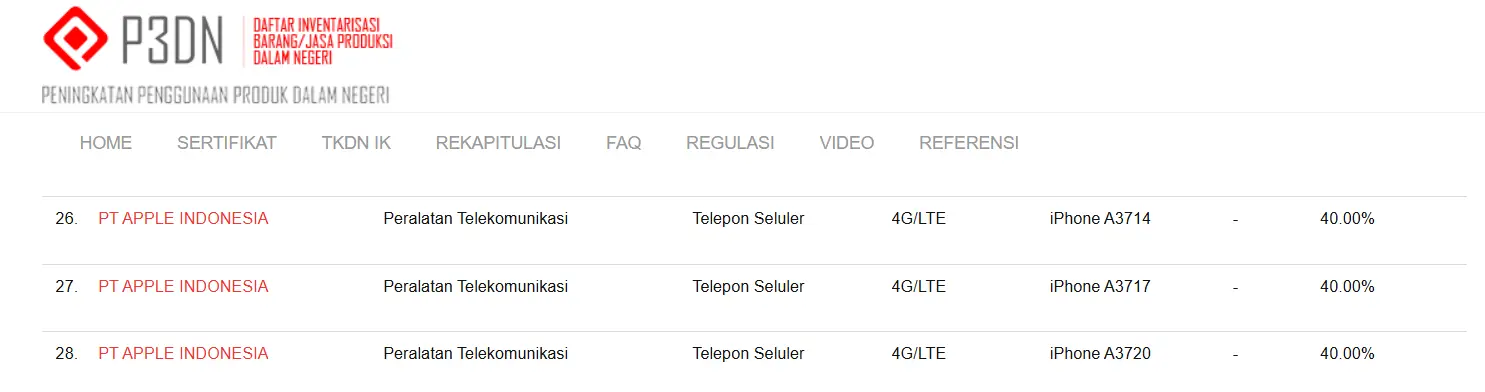Navigate to the REGULASI section
1485x392 pixels.
[730, 143]
